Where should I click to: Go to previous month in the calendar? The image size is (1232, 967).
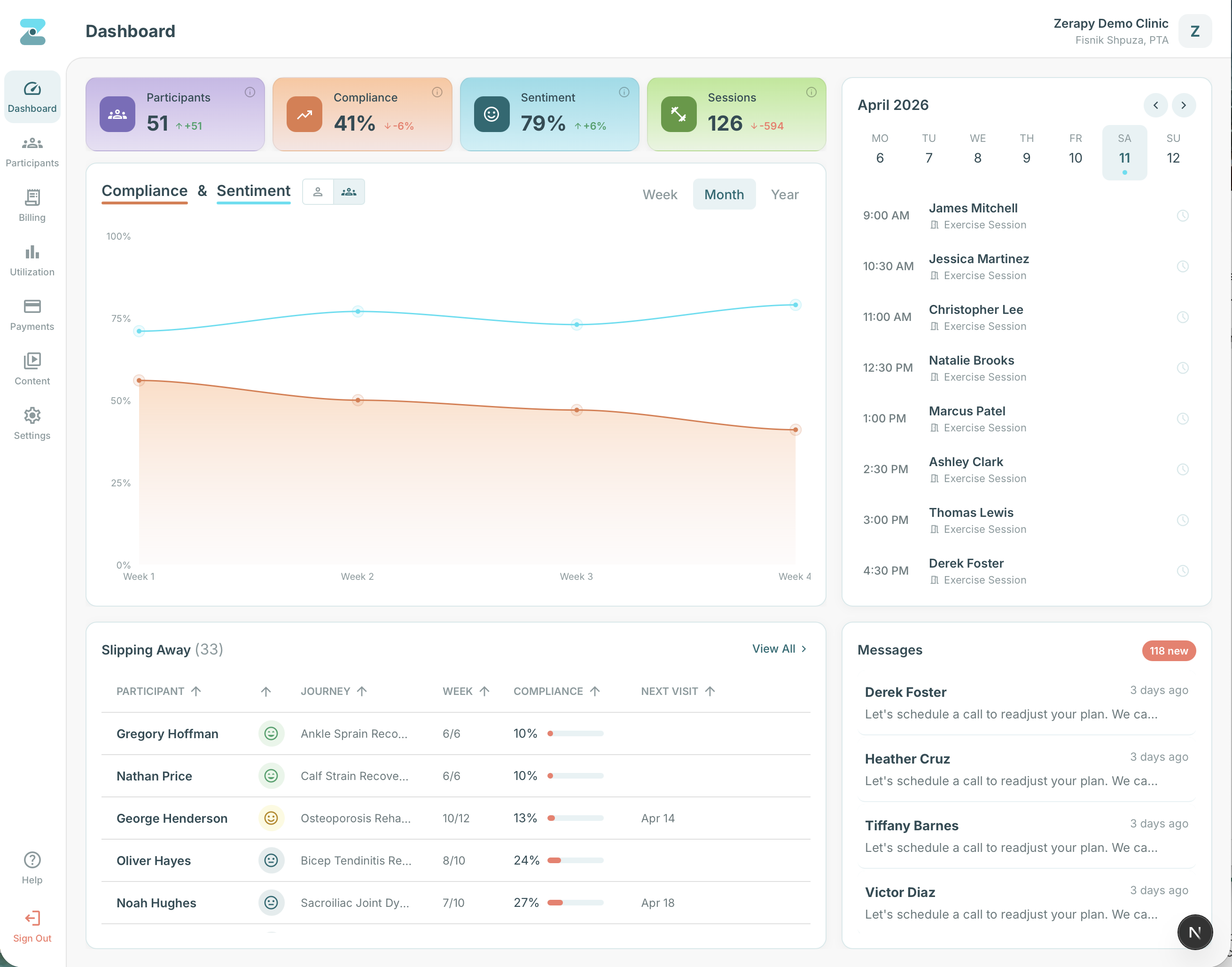point(1155,105)
